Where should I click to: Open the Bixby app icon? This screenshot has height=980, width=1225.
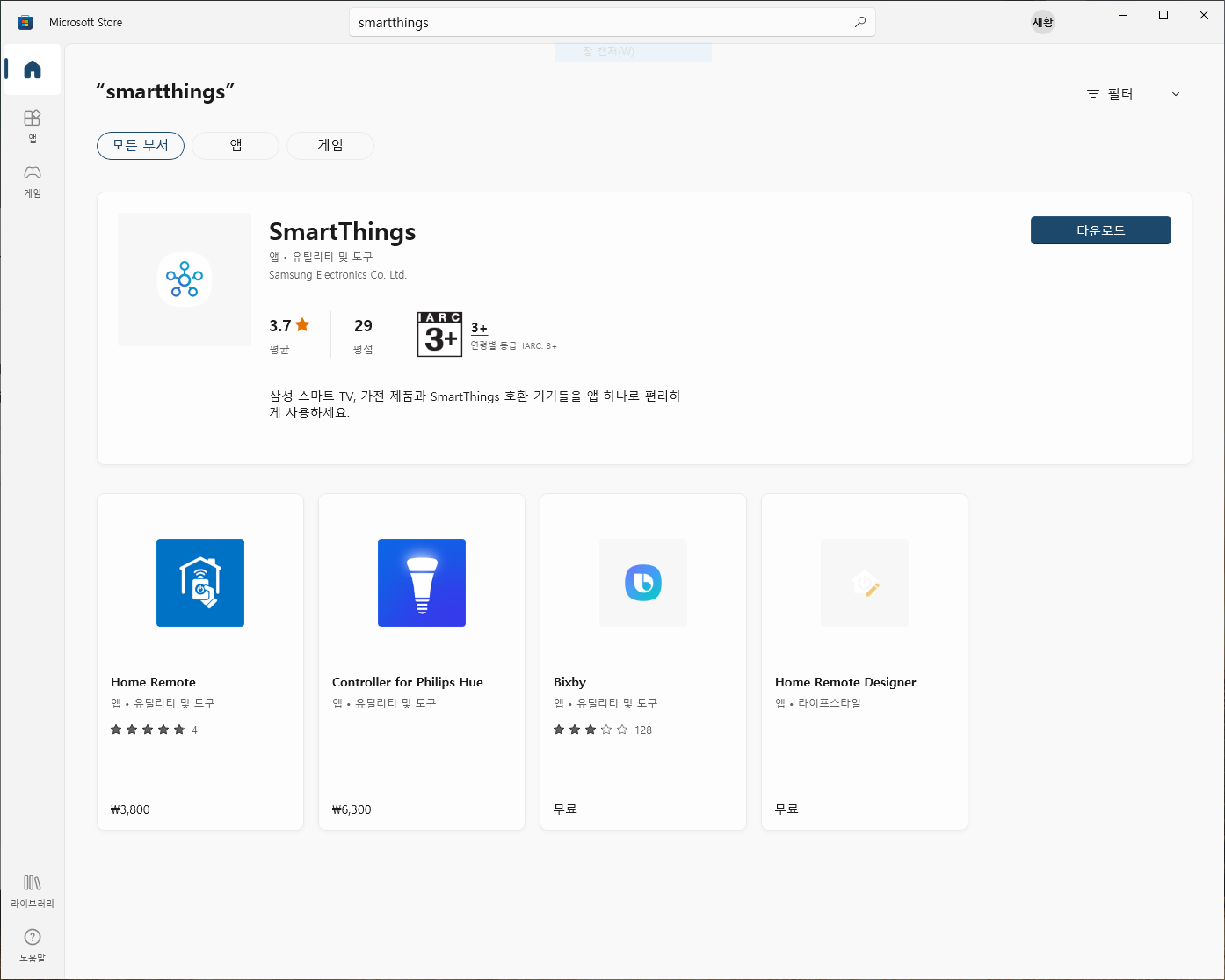(x=643, y=583)
